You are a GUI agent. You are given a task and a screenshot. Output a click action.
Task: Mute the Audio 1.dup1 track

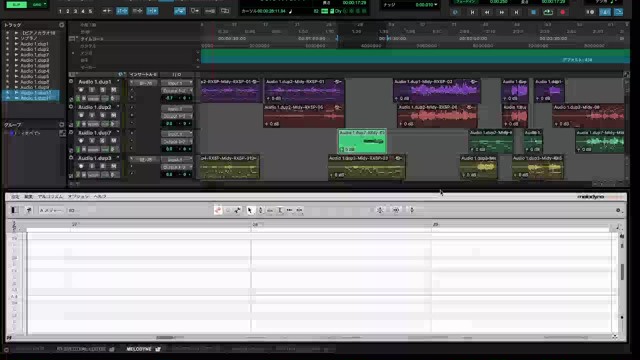(x=113, y=89)
